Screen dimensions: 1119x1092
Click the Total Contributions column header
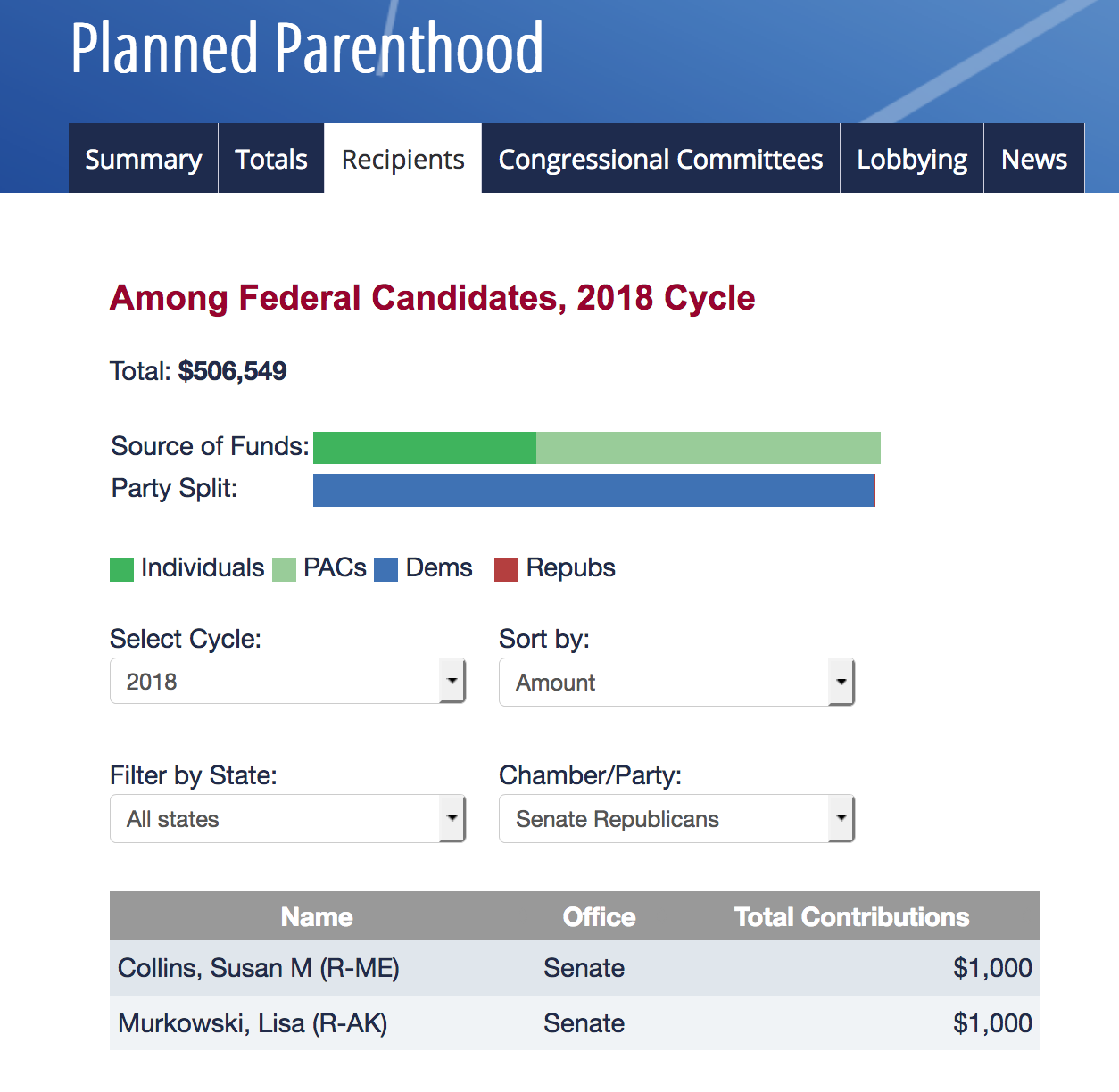[851, 917]
